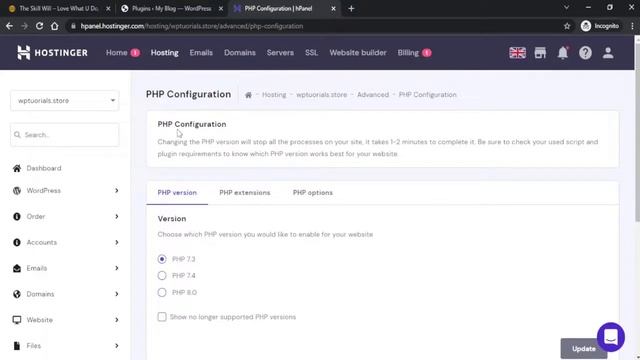Open Website builder in top navigation

pyautogui.click(x=358, y=53)
